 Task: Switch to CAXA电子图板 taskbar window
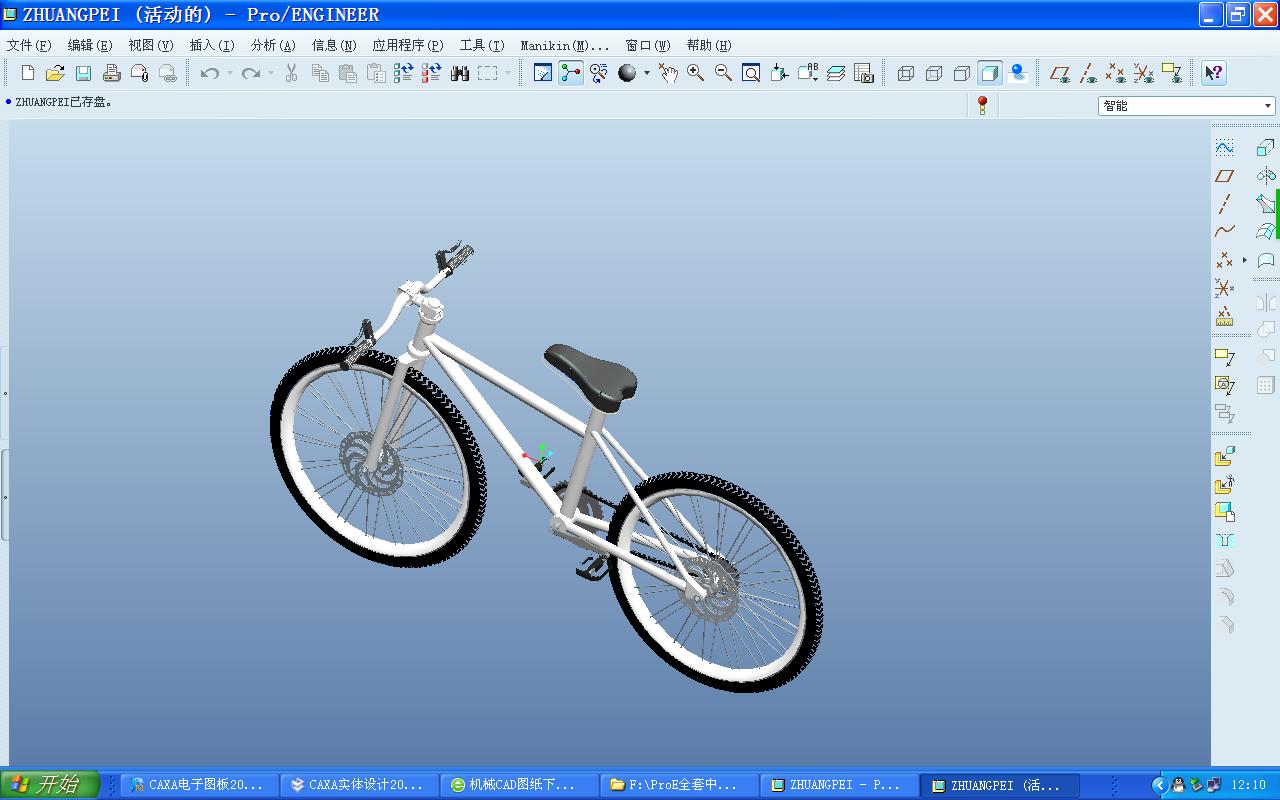tap(200, 785)
